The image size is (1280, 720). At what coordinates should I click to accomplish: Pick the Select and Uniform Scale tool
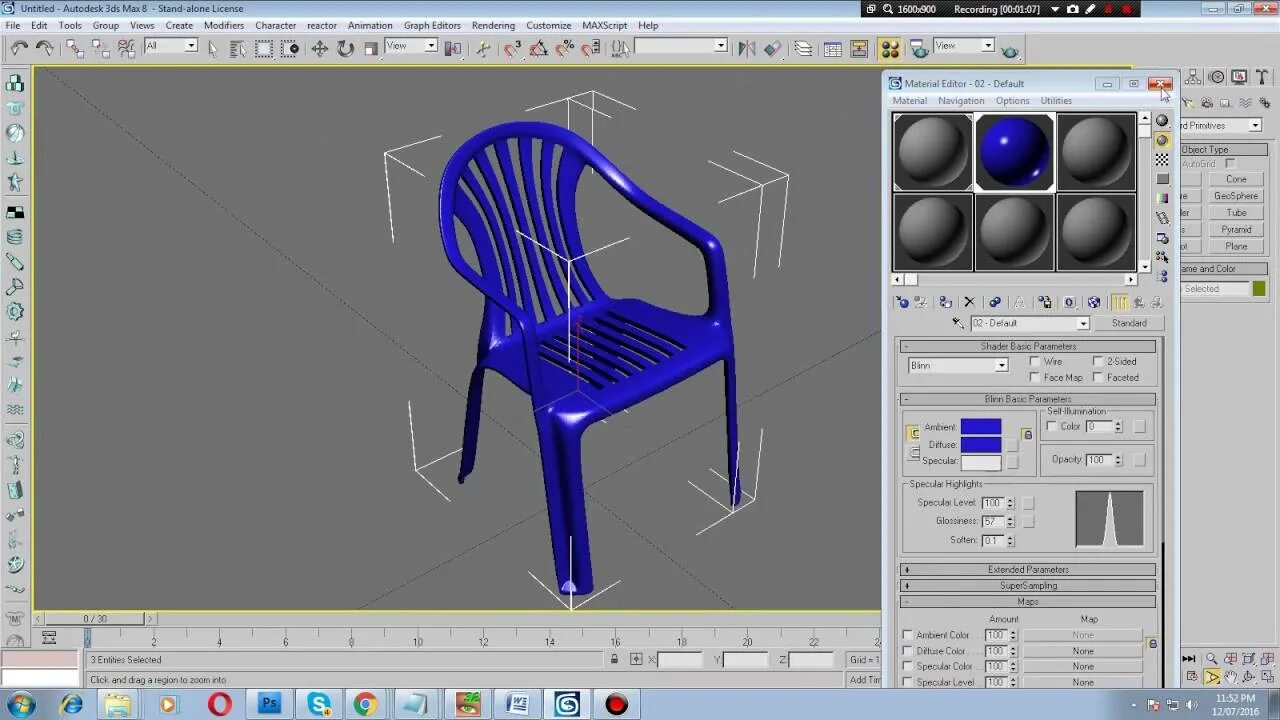coord(371,47)
